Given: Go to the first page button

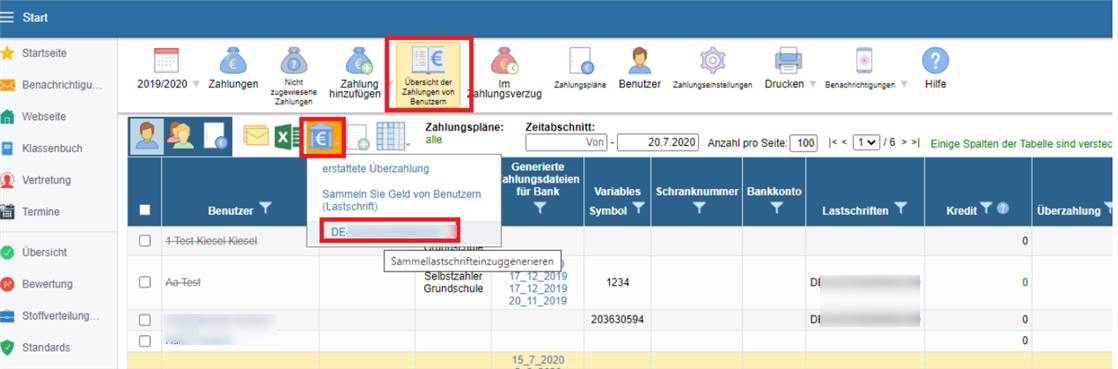Looking at the screenshot, I should point(832,142).
